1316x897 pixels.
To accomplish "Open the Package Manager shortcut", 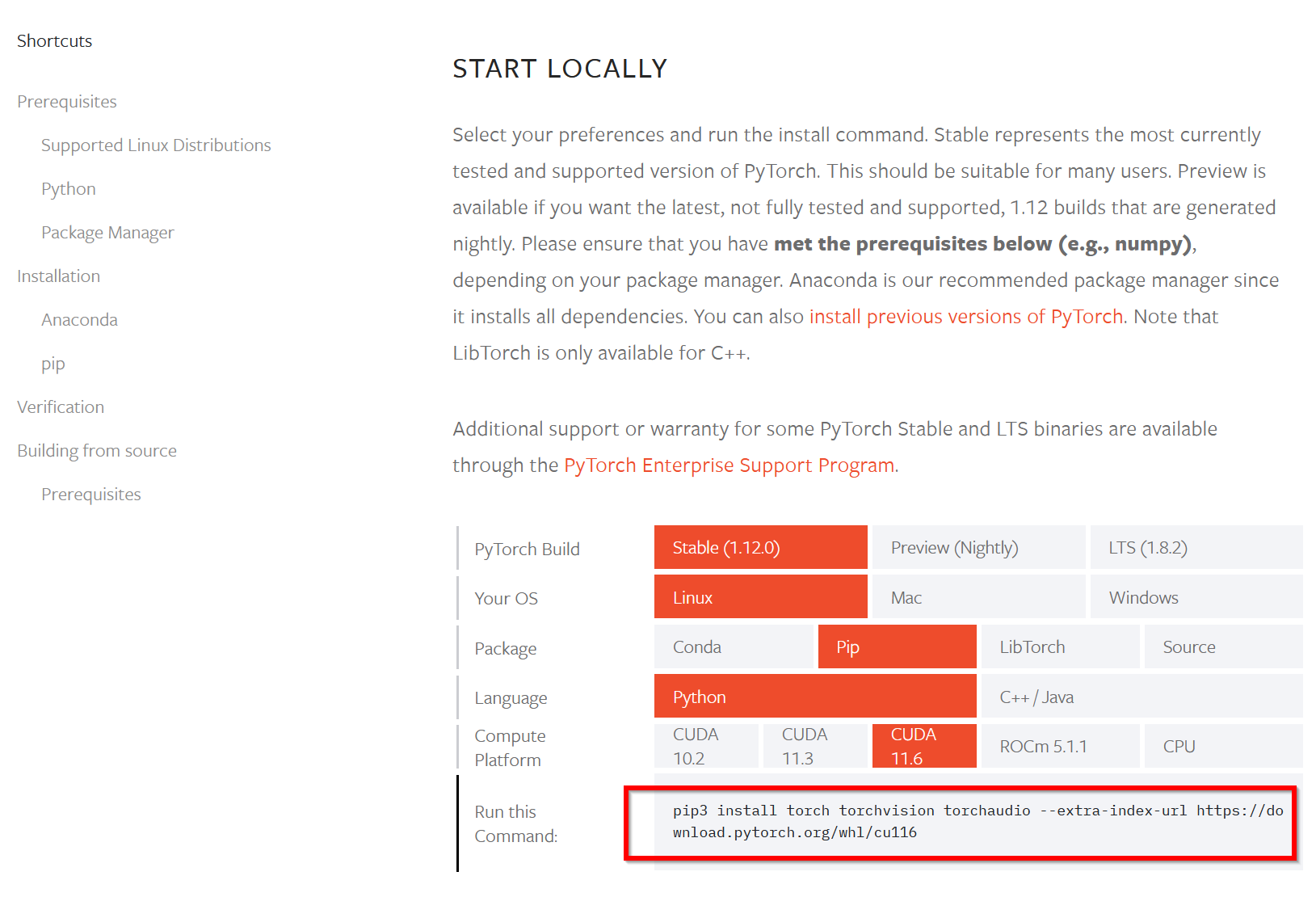I will tap(107, 233).
